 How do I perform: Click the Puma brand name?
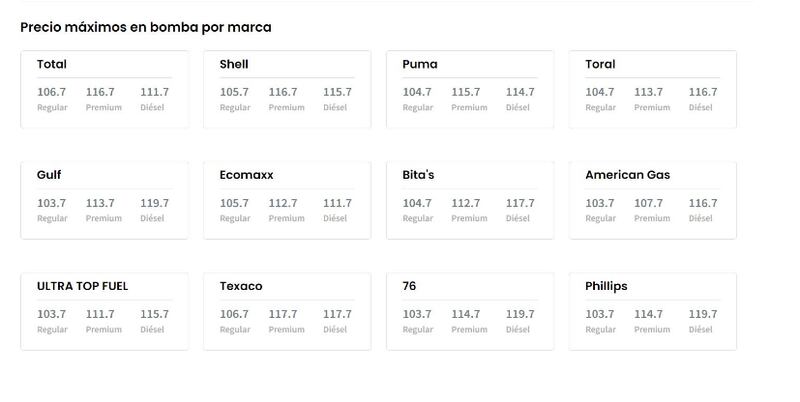click(419, 64)
